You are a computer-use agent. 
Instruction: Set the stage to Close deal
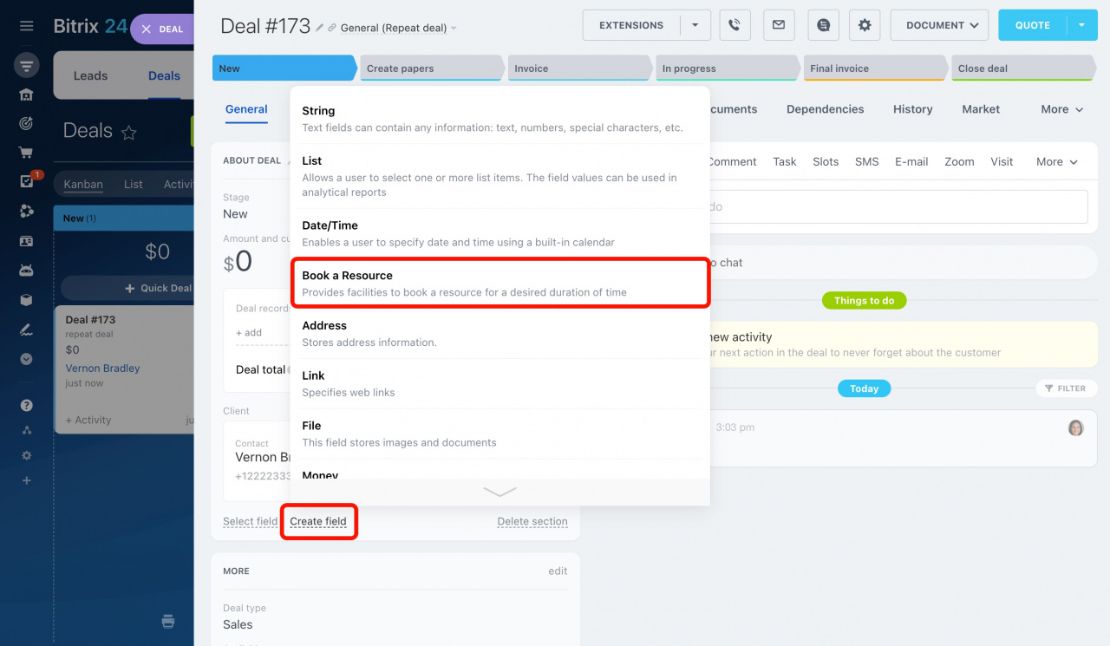click(1023, 68)
